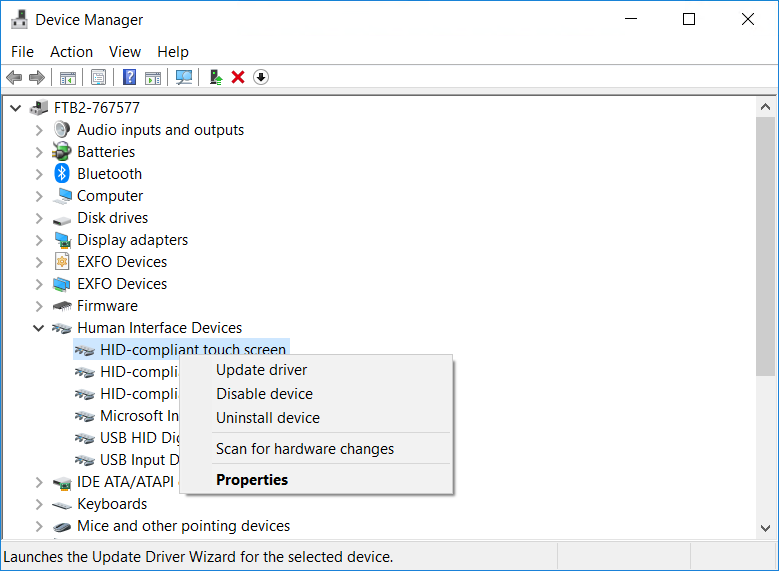This screenshot has width=779, height=571.
Task: Click the Display adapters icon
Action: coord(62,240)
